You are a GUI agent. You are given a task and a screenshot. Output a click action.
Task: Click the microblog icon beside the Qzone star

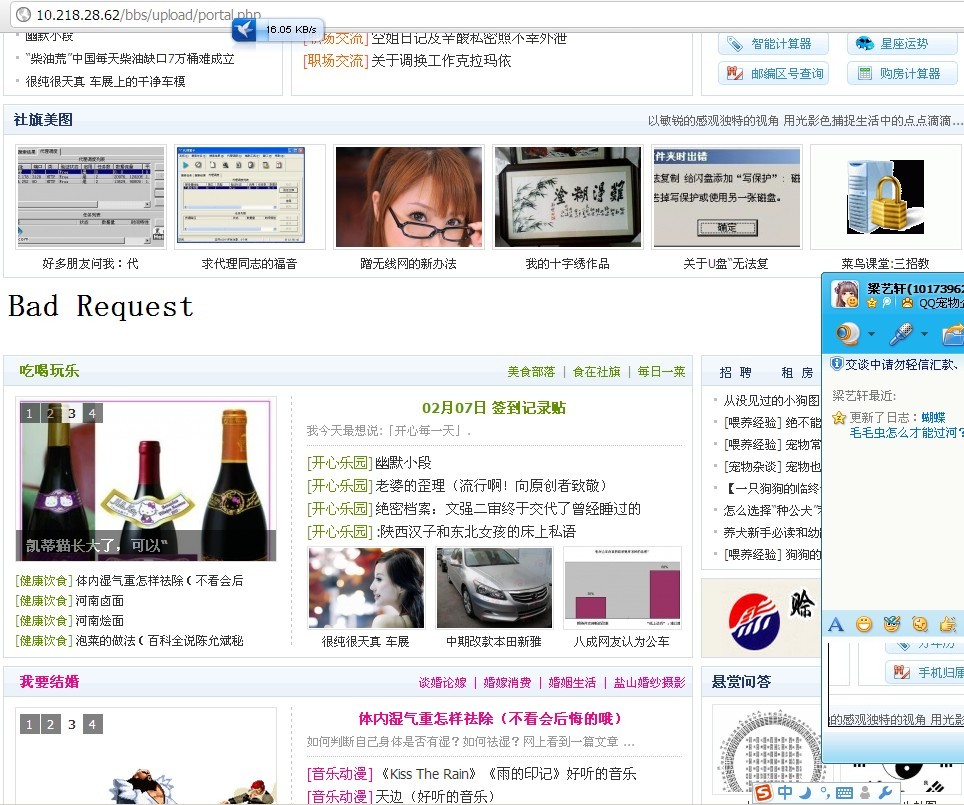(887, 303)
